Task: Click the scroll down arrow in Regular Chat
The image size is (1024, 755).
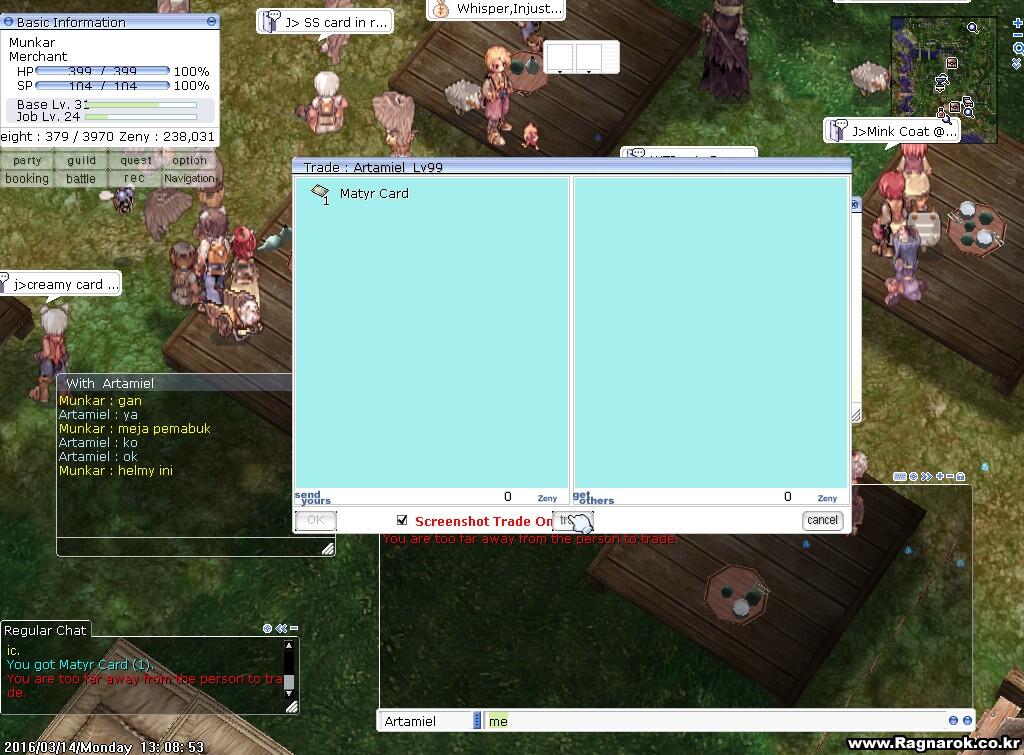Action: pos(289,693)
